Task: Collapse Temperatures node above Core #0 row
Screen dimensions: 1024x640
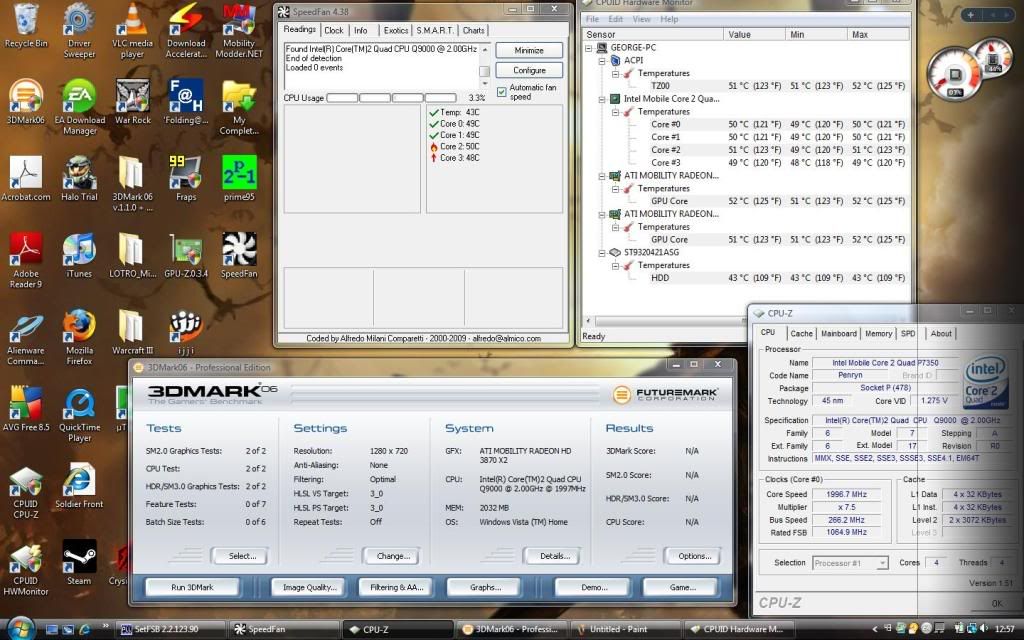Action: coord(615,112)
